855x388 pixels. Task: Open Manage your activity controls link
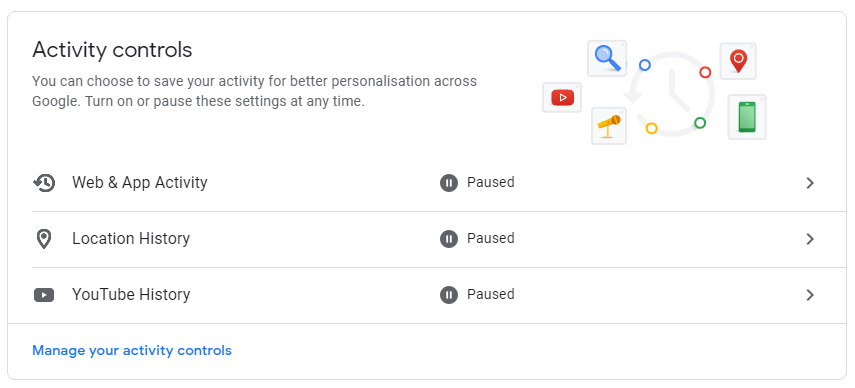132,350
